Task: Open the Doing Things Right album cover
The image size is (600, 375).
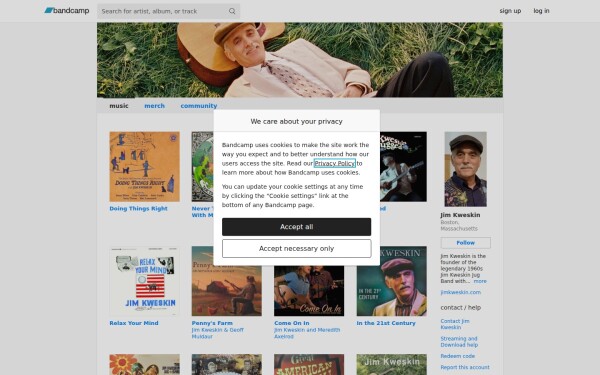Action: [144, 167]
